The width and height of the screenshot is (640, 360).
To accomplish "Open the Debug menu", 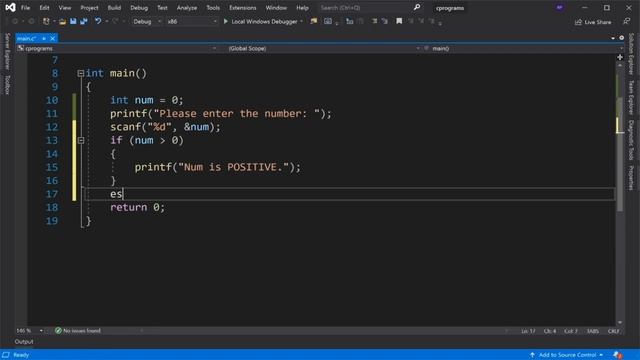I will point(139,8).
